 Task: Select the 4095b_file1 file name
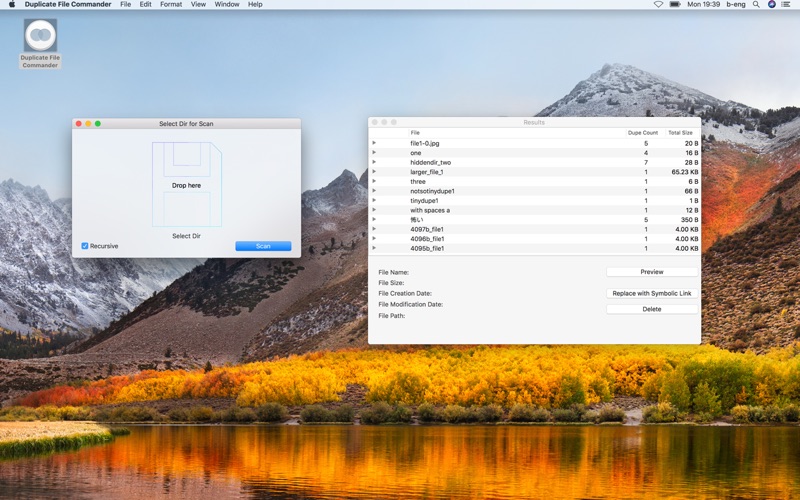point(427,248)
